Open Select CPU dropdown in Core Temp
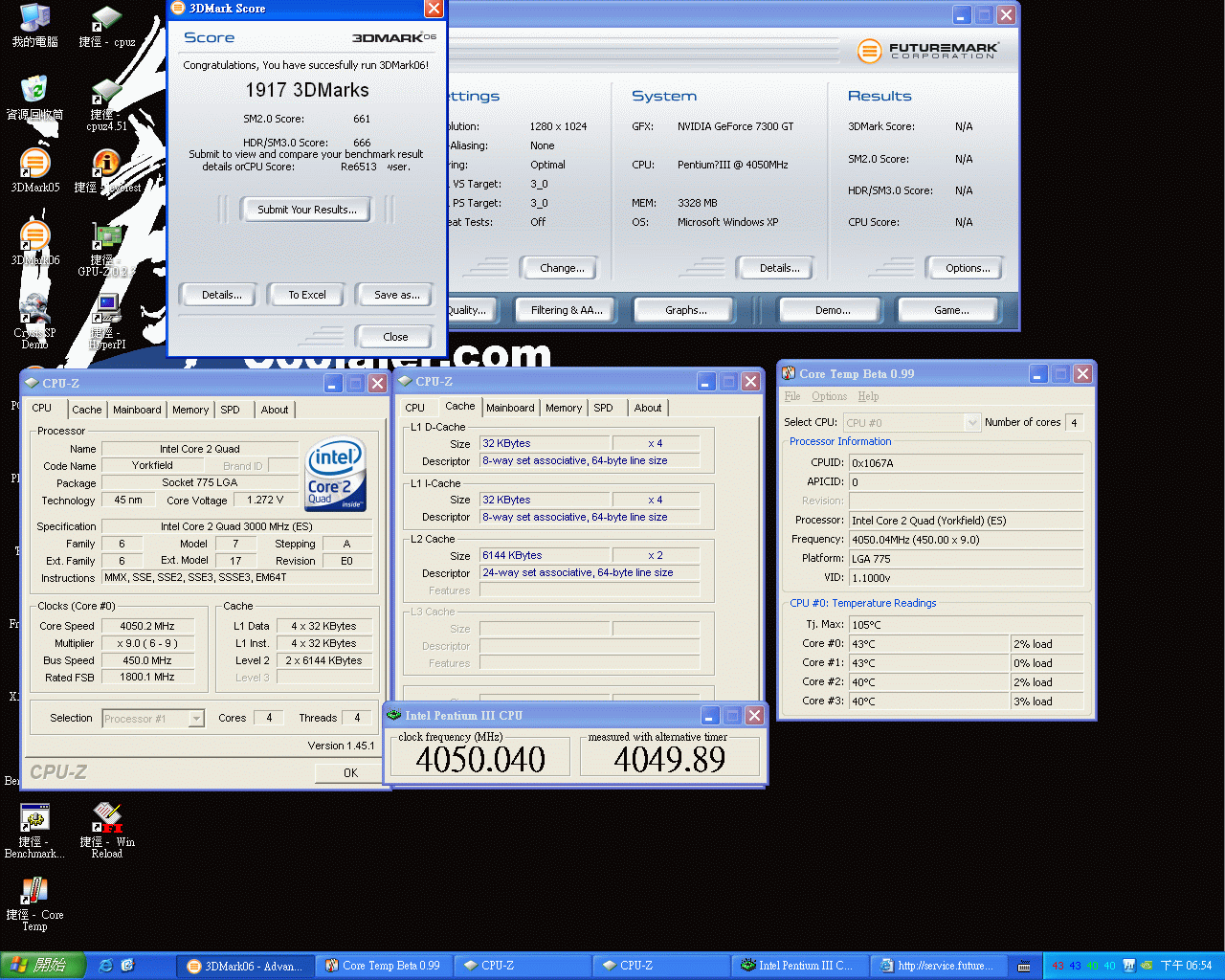This screenshot has height=980, width=1225. pyautogui.click(x=972, y=422)
